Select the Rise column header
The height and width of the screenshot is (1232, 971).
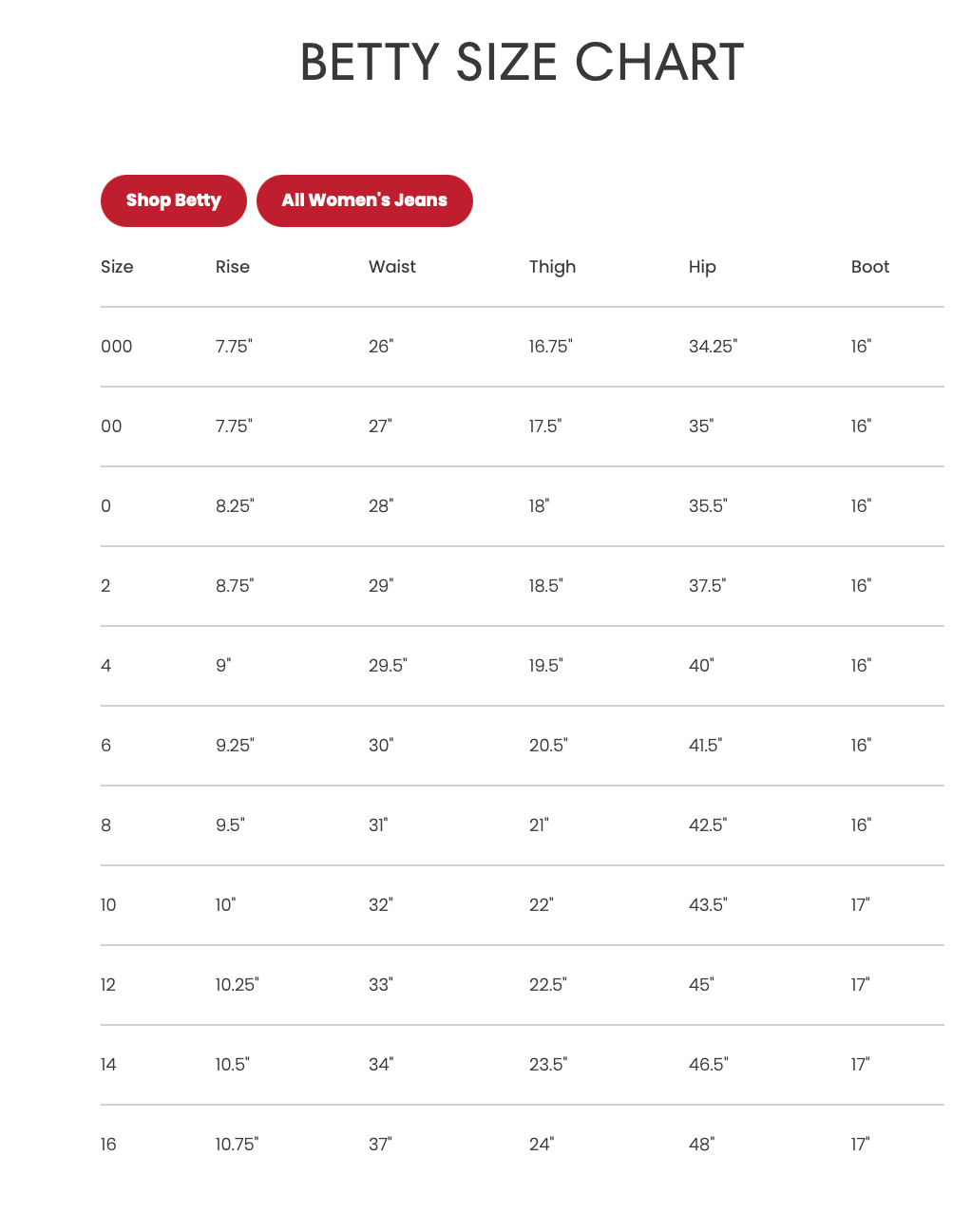pyautogui.click(x=232, y=267)
